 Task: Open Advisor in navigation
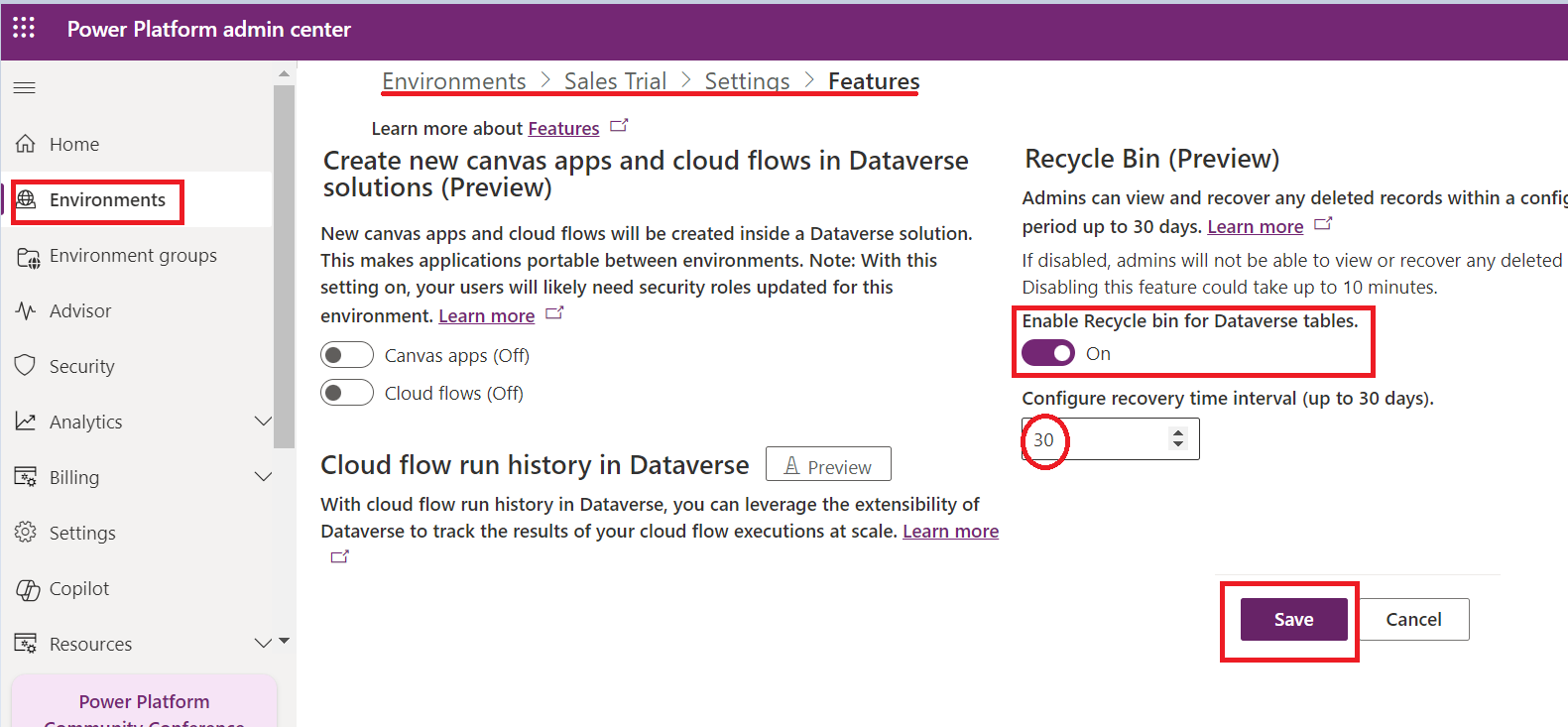pyautogui.click(x=80, y=310)
